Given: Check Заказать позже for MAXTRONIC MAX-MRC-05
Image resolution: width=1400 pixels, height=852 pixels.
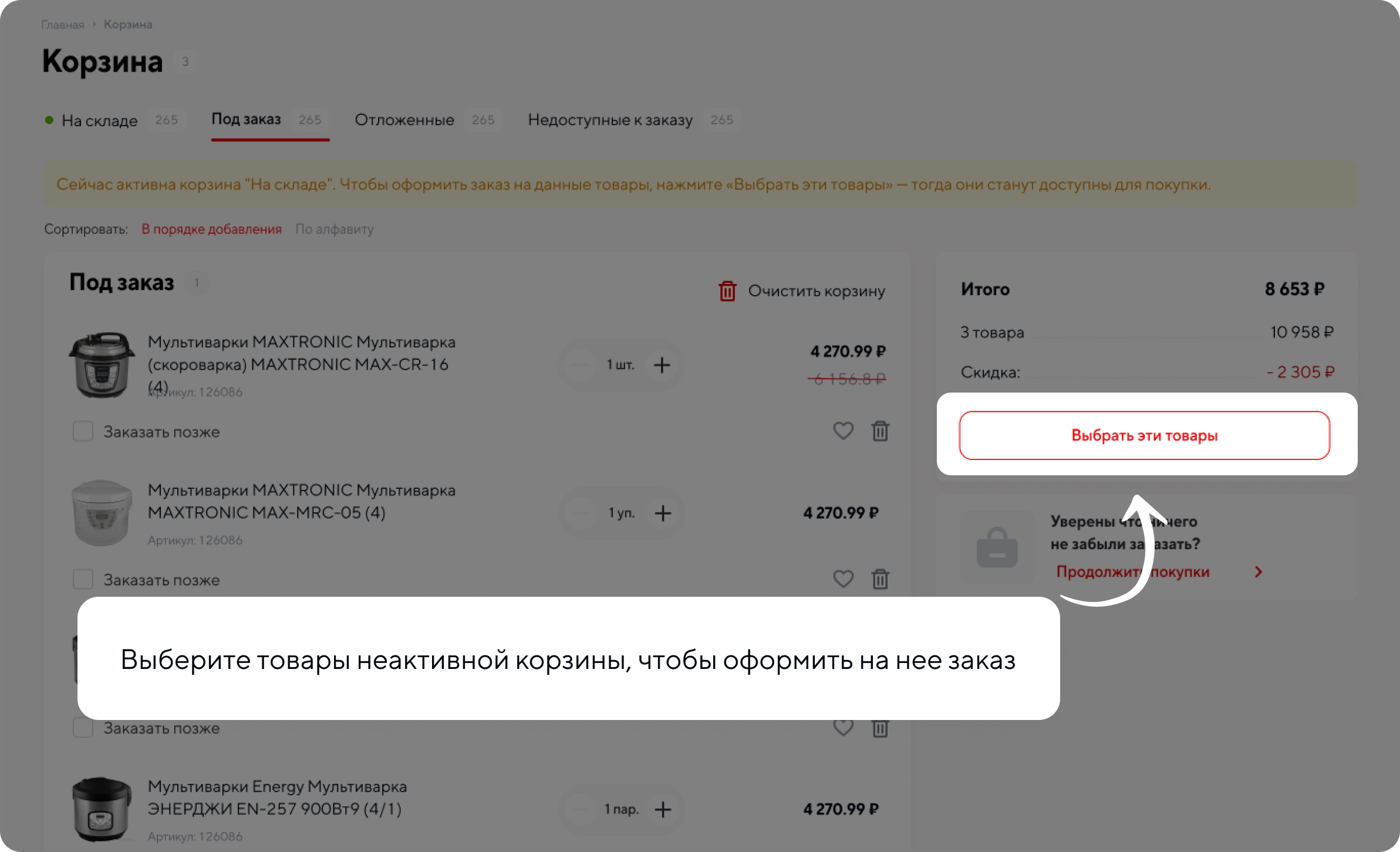Looking at the screenshot, I should pyautogui.click(x=83, y=579).
